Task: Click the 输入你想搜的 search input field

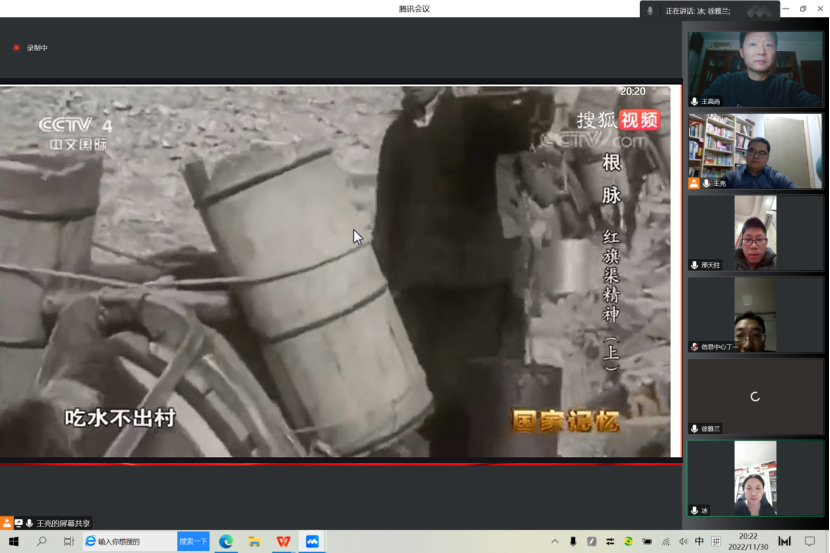Action: [130, 541]
